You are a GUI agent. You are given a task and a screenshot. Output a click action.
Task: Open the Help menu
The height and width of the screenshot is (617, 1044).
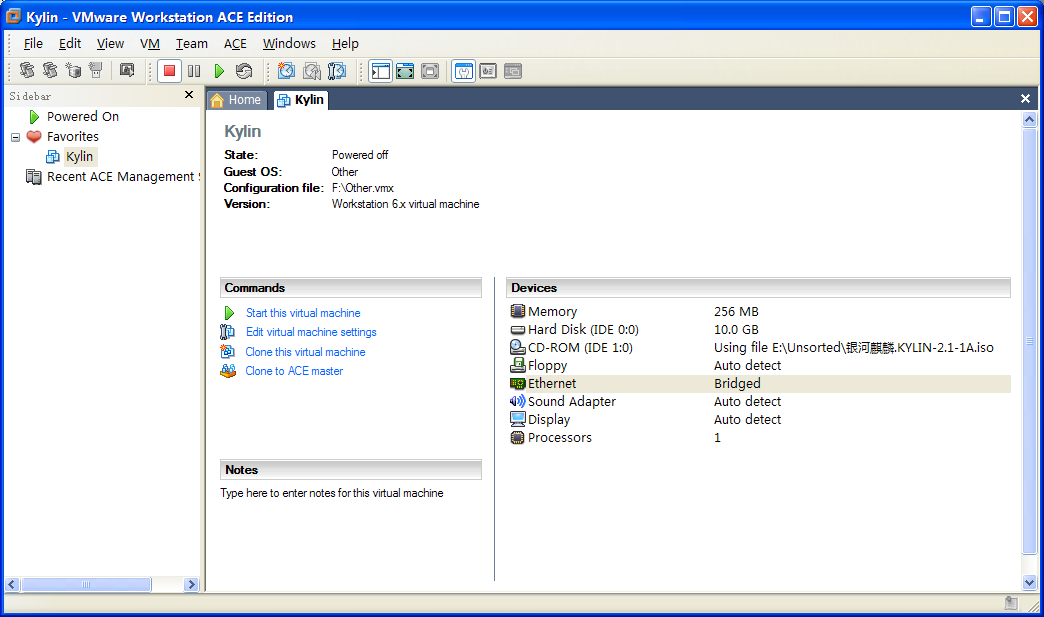click(345, 43)
